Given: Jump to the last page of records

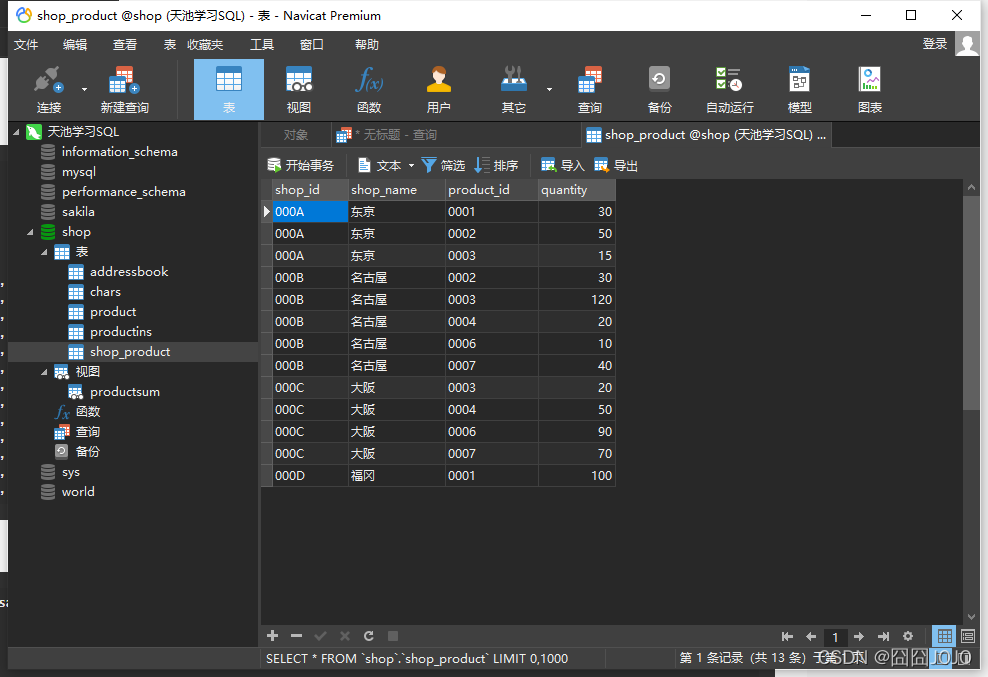Looking at the screenshot, I should [883, 637].
